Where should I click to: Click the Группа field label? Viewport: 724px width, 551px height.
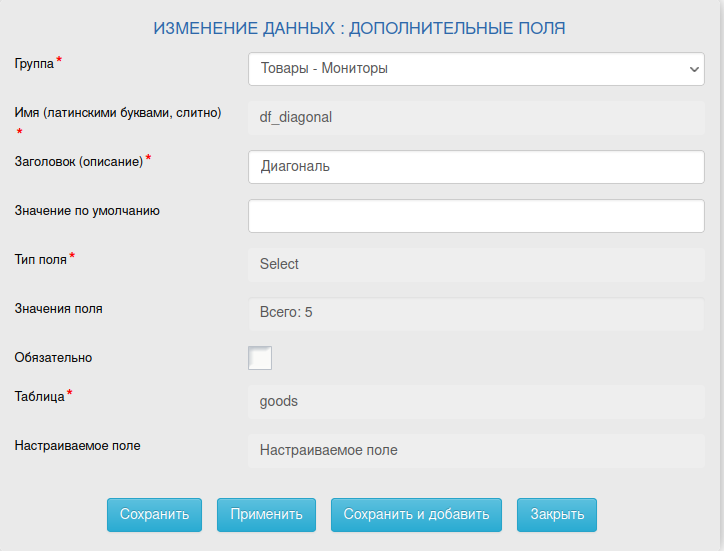tap(34, 63)
